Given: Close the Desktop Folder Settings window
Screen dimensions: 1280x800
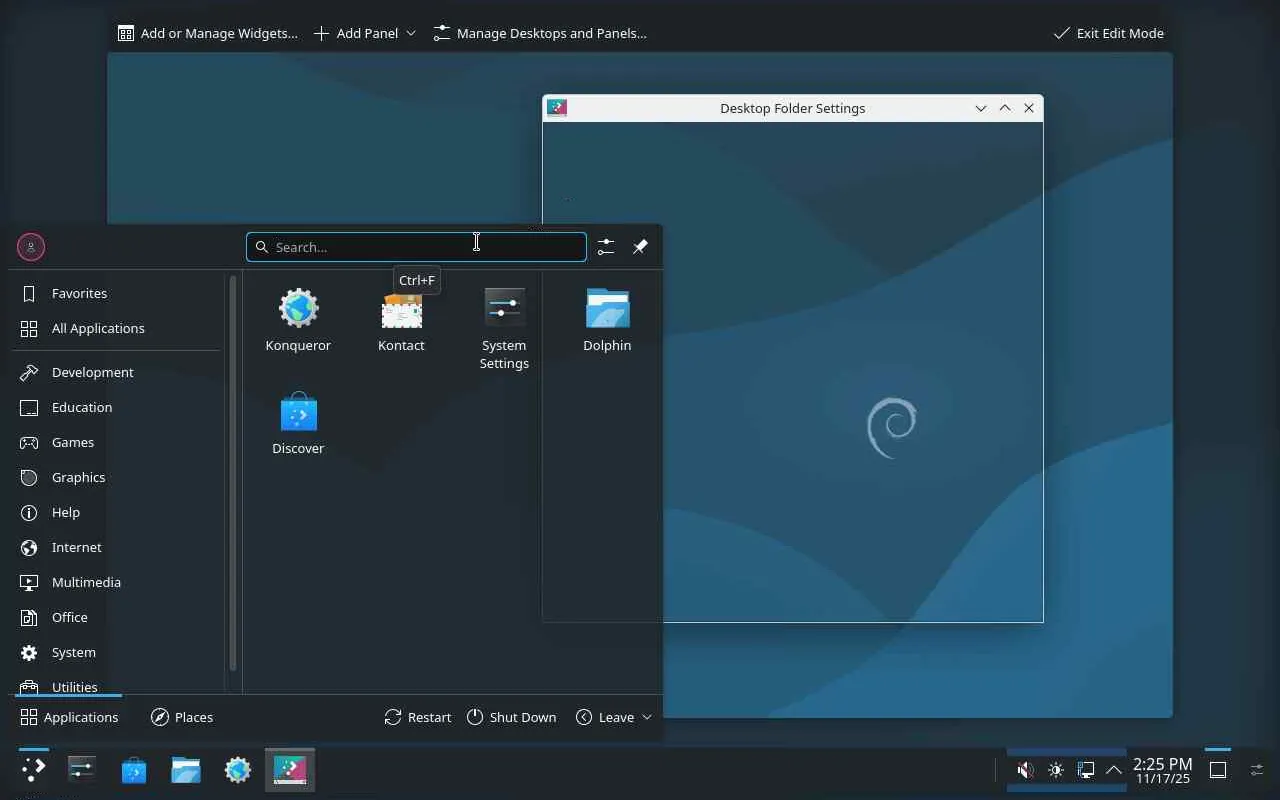Looking at the screenshot, I should point(1029,108).
